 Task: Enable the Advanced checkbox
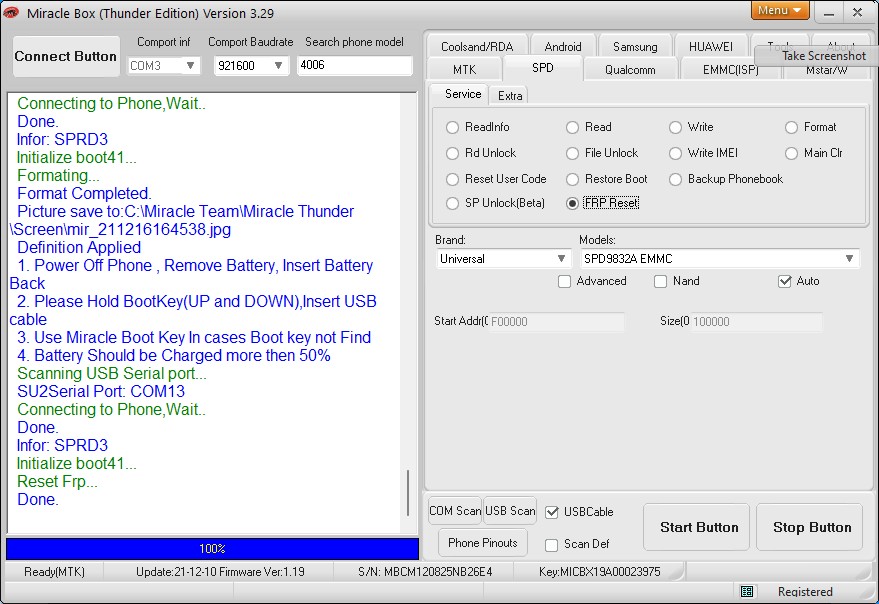pos(565,281)
